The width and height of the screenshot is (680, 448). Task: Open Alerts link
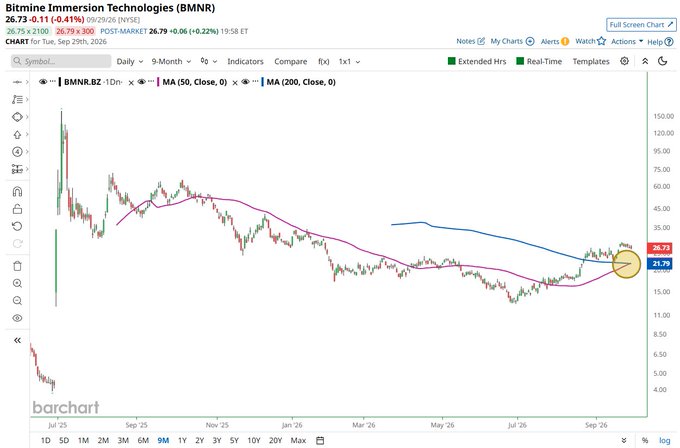(555, 41)
